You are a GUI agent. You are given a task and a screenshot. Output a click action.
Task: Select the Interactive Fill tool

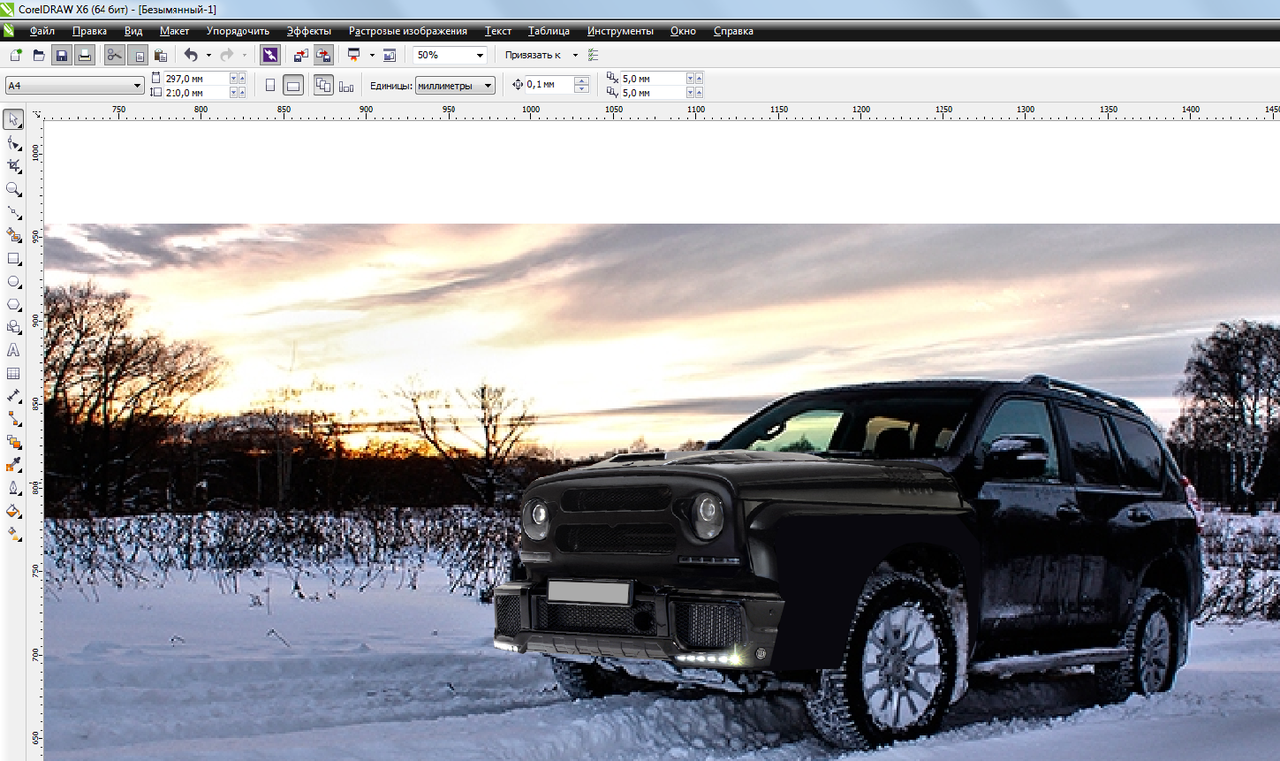coord(14,534)
